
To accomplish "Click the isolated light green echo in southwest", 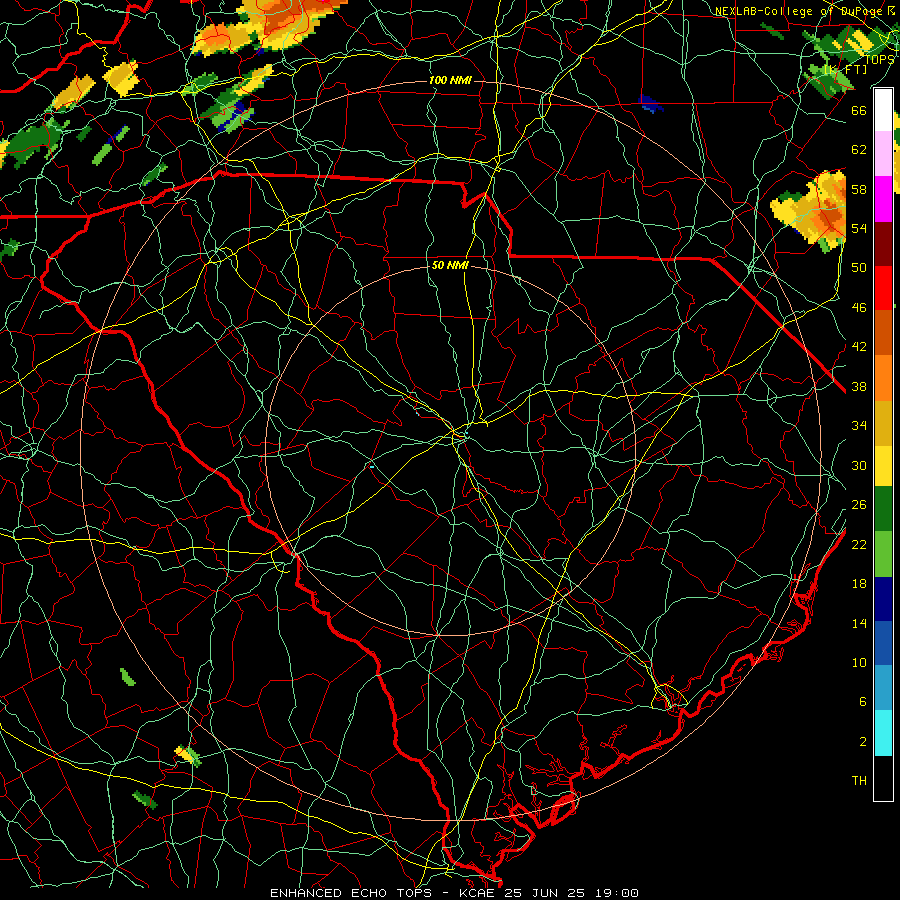I will point(127,677).
